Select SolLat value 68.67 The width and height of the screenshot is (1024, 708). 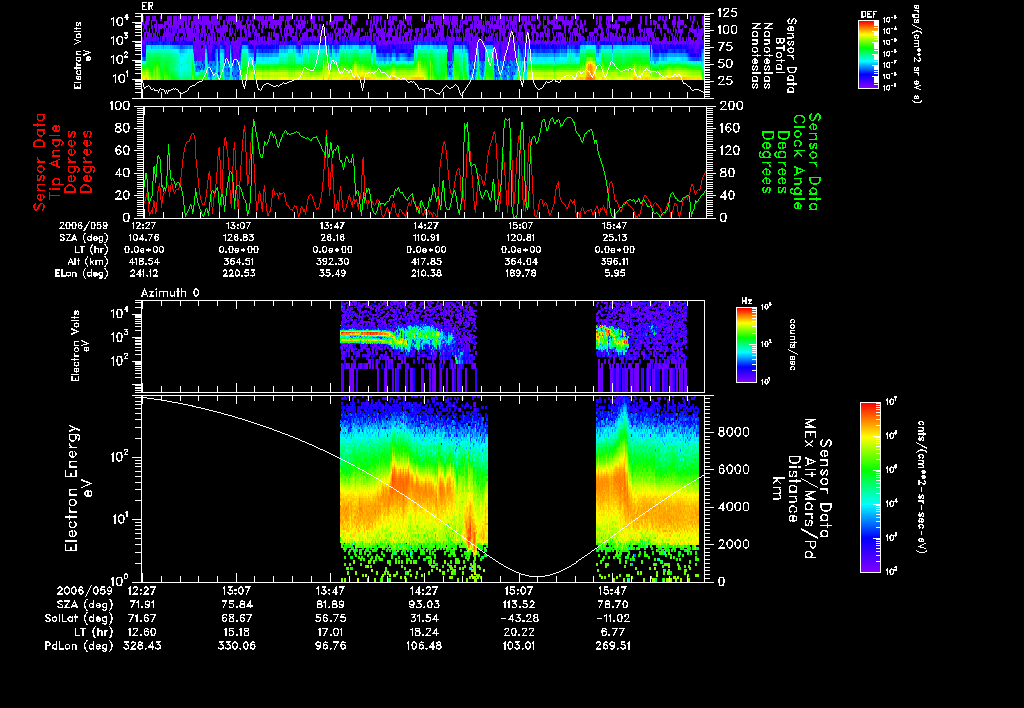(x=236, y=619)
